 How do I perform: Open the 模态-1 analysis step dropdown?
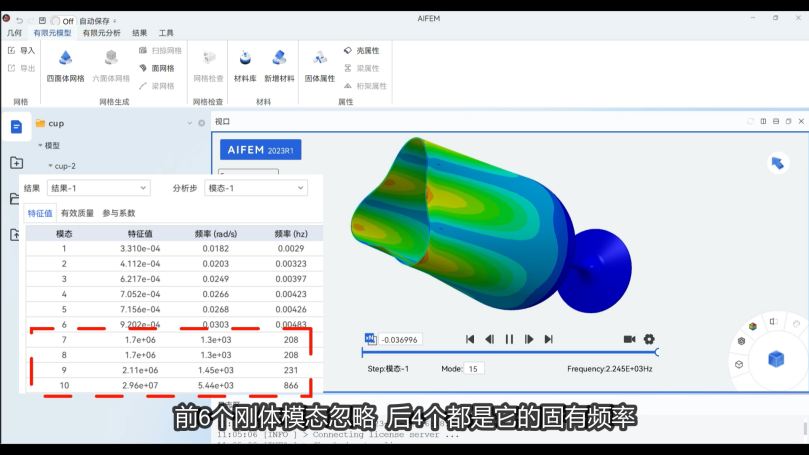tap(256, 188)
